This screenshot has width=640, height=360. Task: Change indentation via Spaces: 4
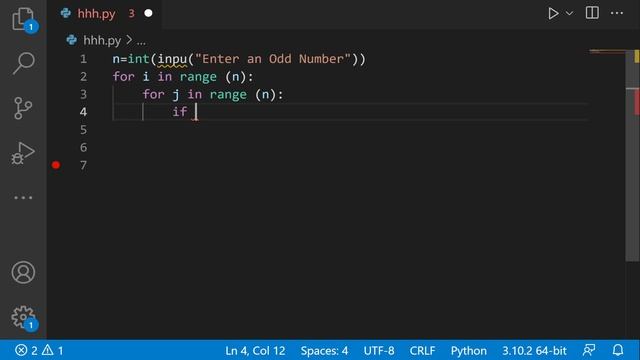click(x=324, y=351)
